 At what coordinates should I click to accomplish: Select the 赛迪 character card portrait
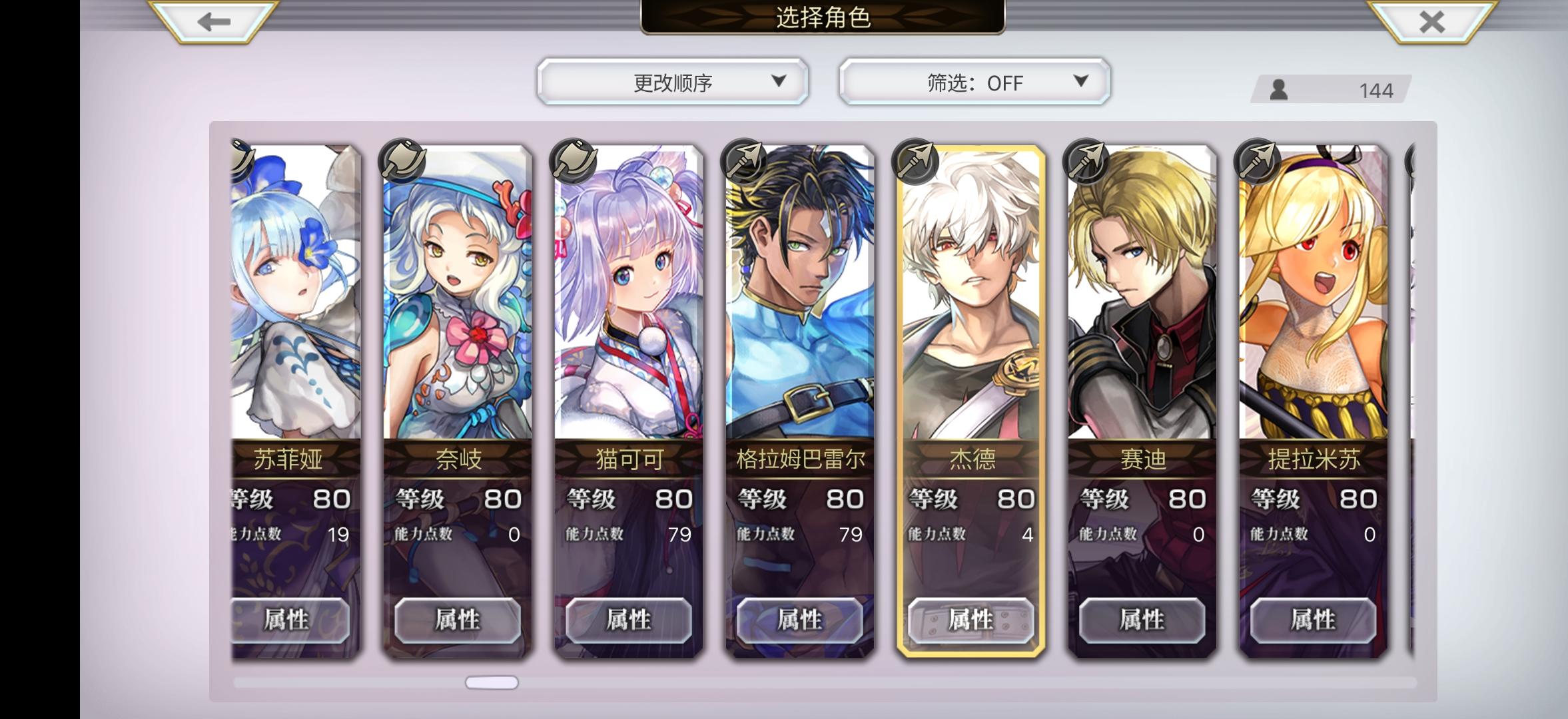(1142, 293)
